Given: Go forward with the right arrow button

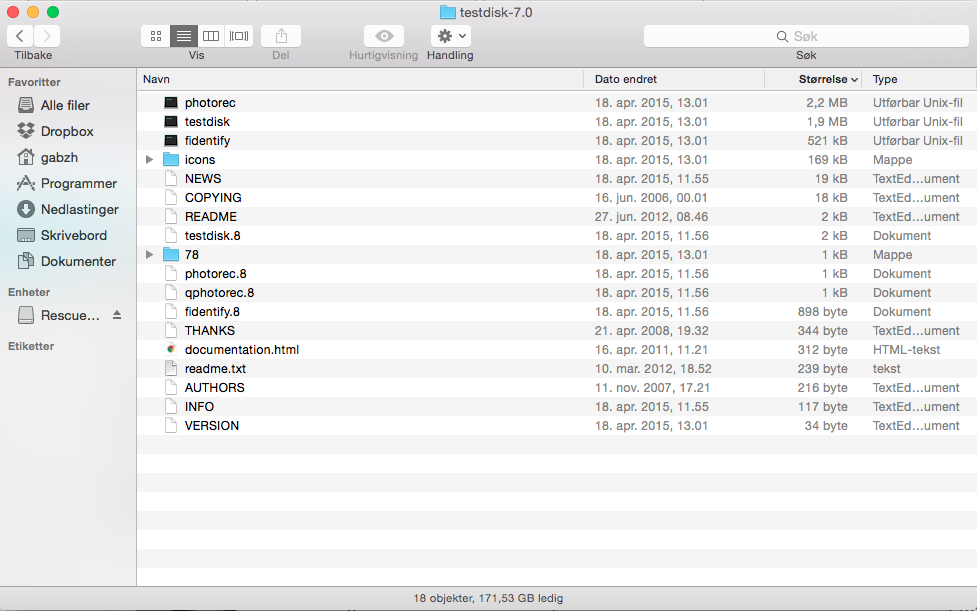Looking at the screenshot, I should coord(47,36).
